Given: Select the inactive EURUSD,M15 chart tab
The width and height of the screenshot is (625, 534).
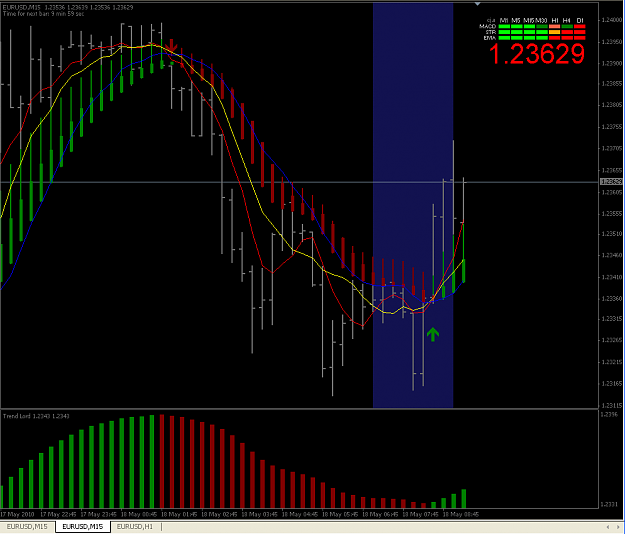Looking at the screenshot, I should pos(27,527).
